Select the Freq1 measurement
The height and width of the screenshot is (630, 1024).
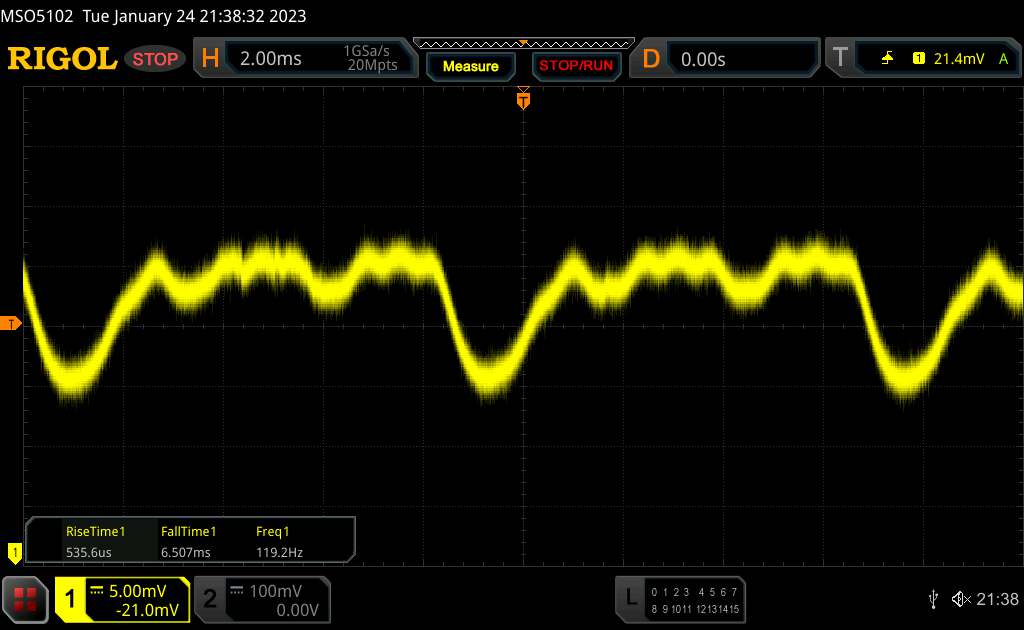pyautogui.click(x=272, y=531)
